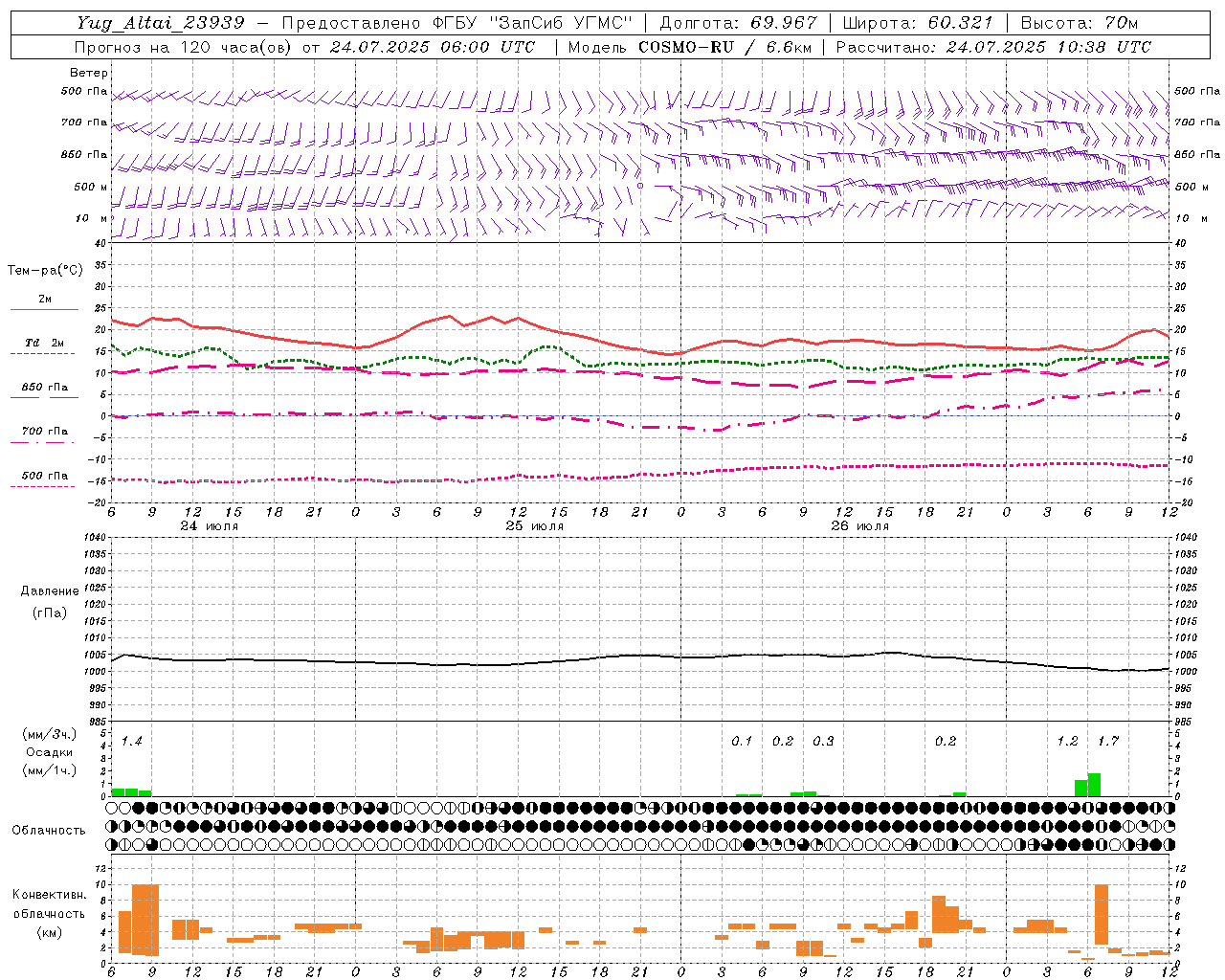Image resolution: width=1225 pixels, height=980 pixels.
Task: Click the "Давление" pressure panel label
Action: click(x=50, y=591)
